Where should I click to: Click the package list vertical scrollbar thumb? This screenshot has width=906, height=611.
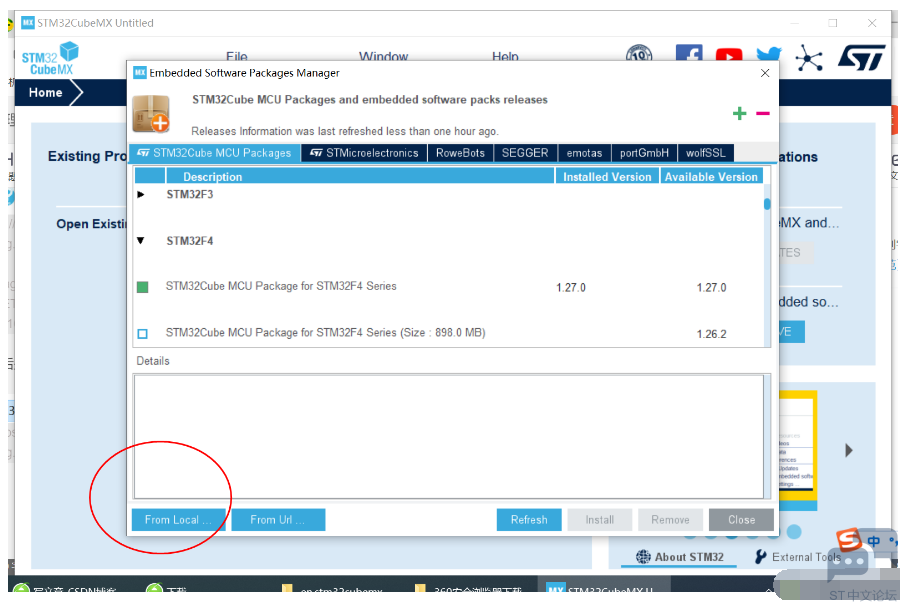tap(767, 204)
